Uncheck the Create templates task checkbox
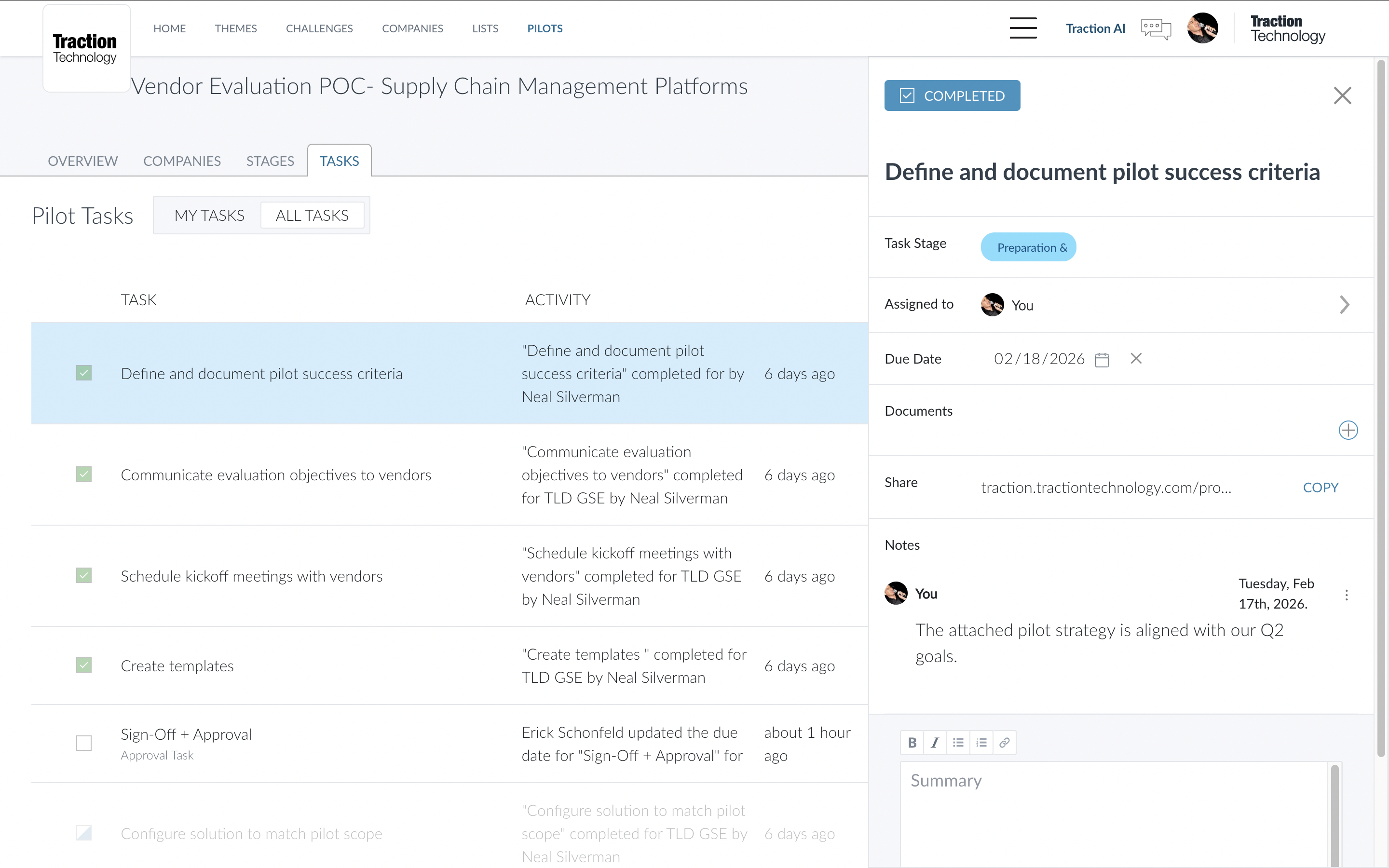The image size is (1389, 868). tap(84, 665)
